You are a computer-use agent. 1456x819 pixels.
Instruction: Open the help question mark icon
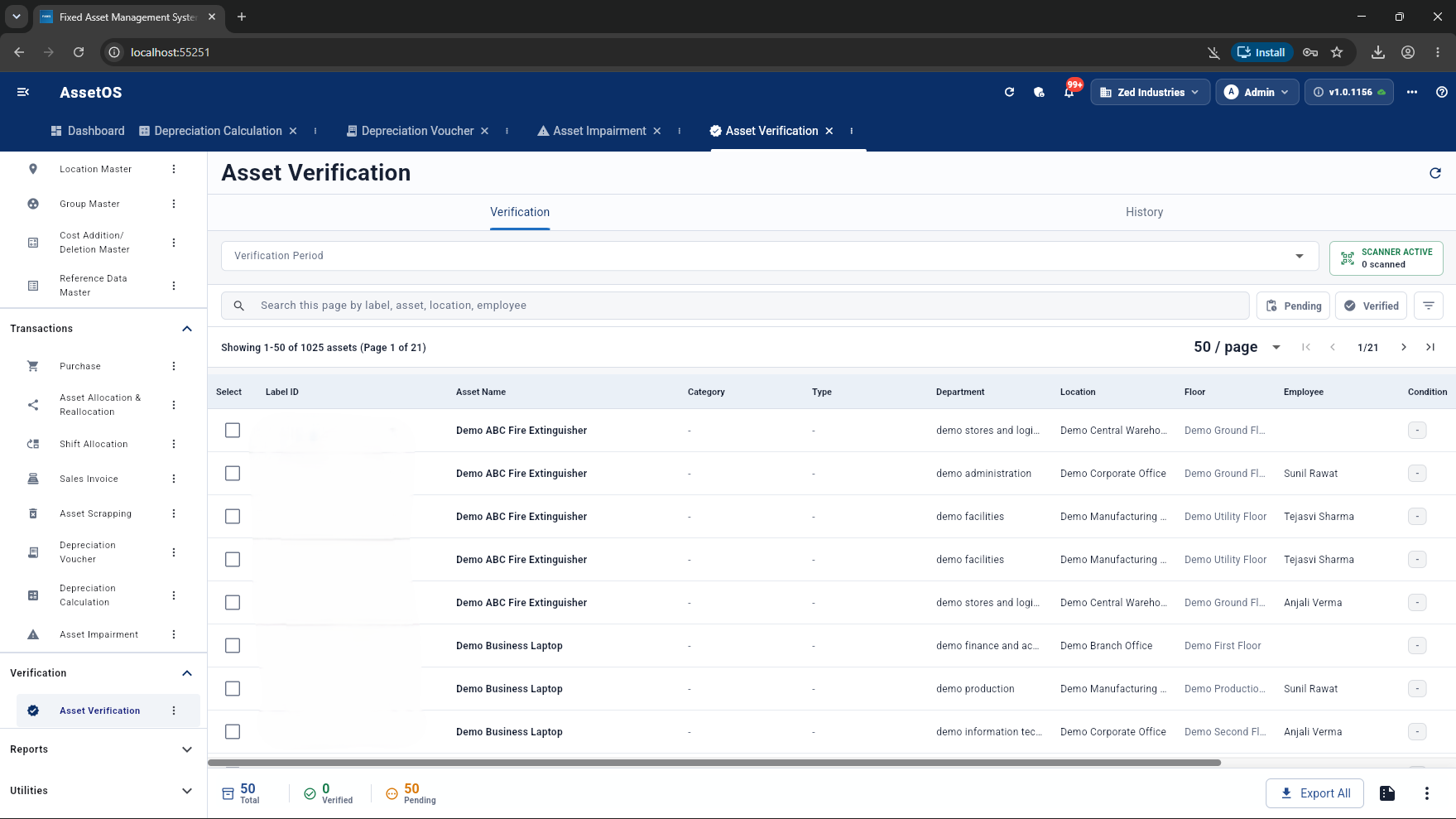[1442, 92]
